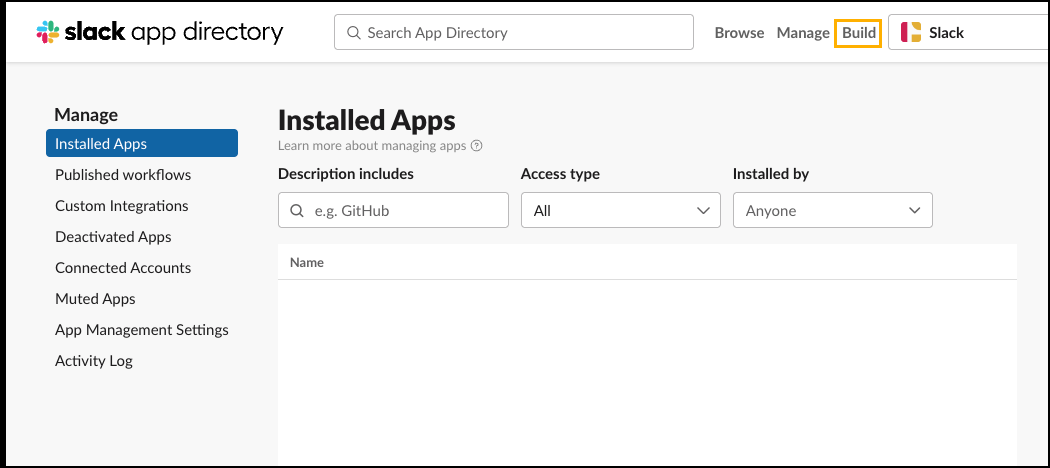Open the Access type dropdown
Image resolution: width=1050 pixels, height=468 pixels.
tap(620, 211)
